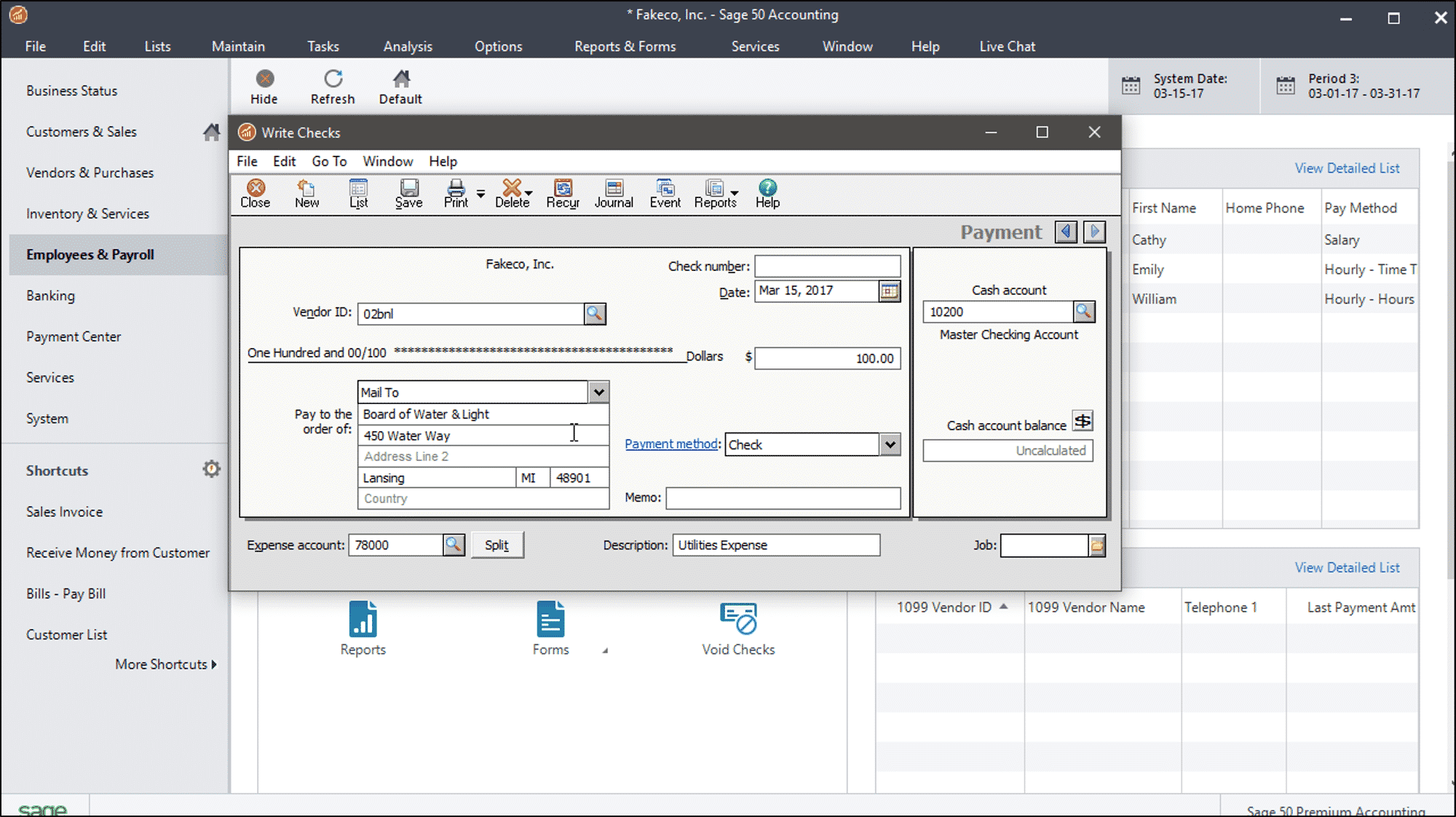Viewport: 1456px width, 817px height.
Task: Open the Payment method Check dropdown
Action: point(890,444)
